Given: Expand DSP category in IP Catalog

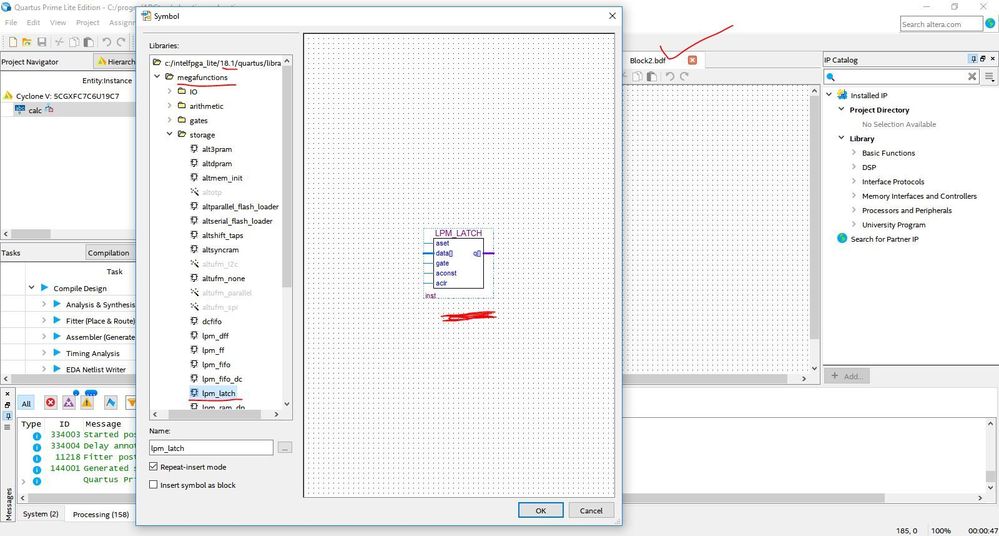Looking at the screenshot, I should [854, 167].
